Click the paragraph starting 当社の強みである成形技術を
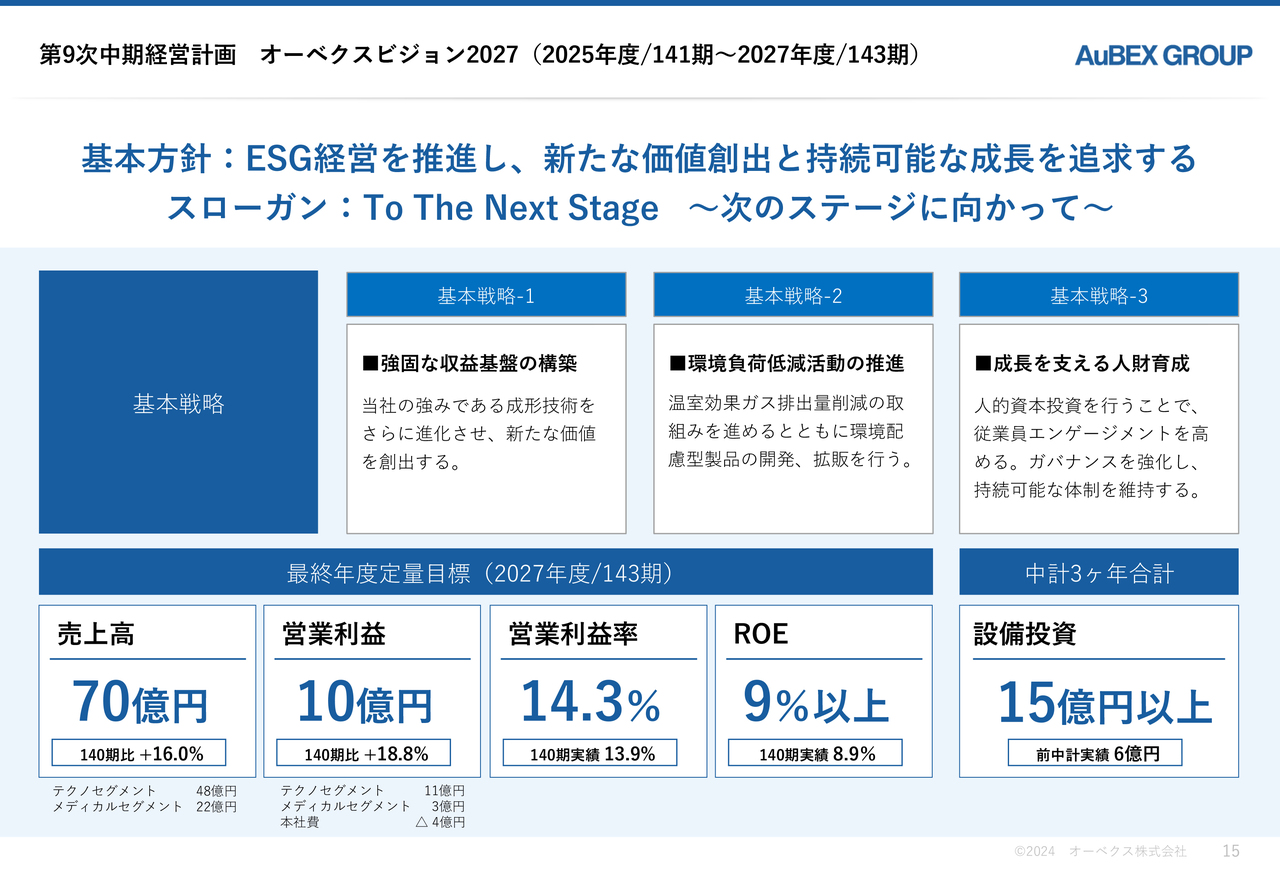This screenshot has width=1280, height=886. (x=479, y=434)
